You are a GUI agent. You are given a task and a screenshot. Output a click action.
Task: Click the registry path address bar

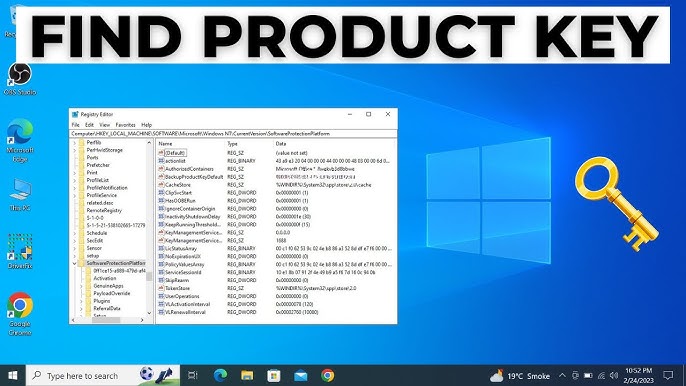point(233,133)
